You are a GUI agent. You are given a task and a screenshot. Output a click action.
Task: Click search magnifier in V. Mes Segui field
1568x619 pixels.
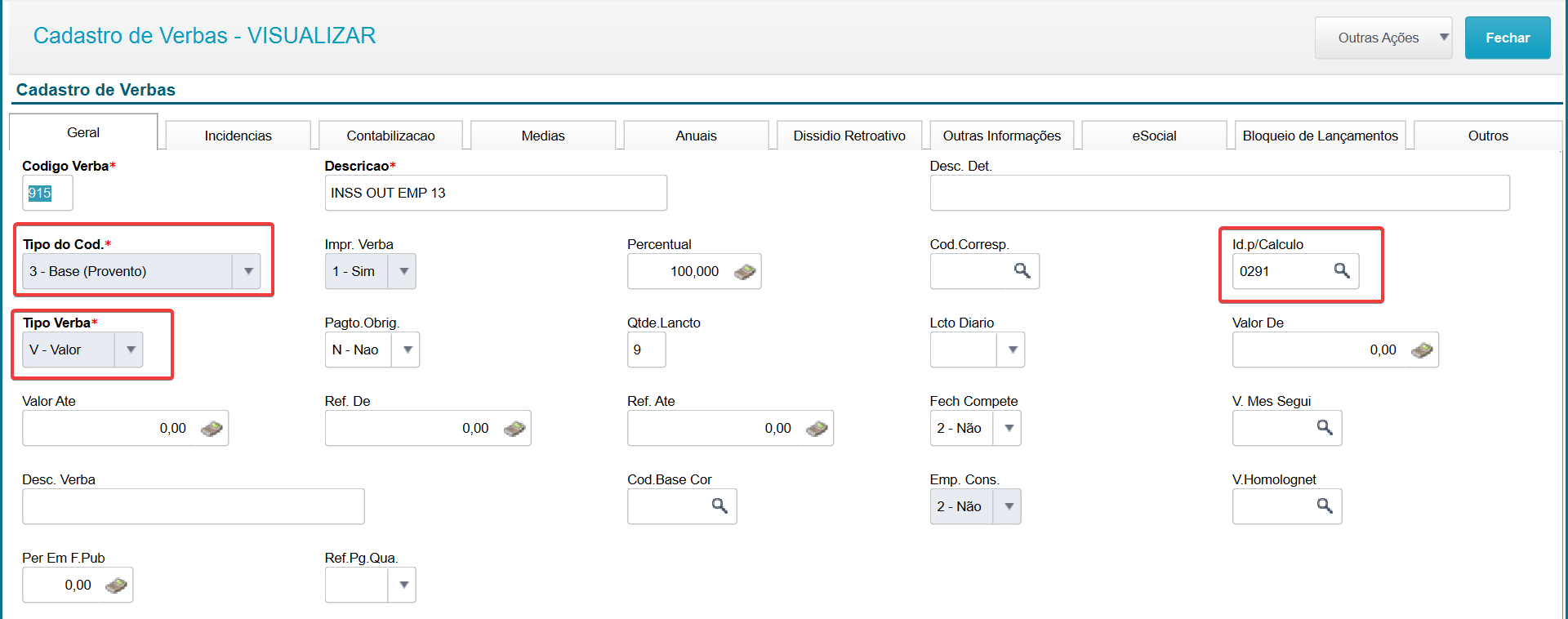[1325, 427]
